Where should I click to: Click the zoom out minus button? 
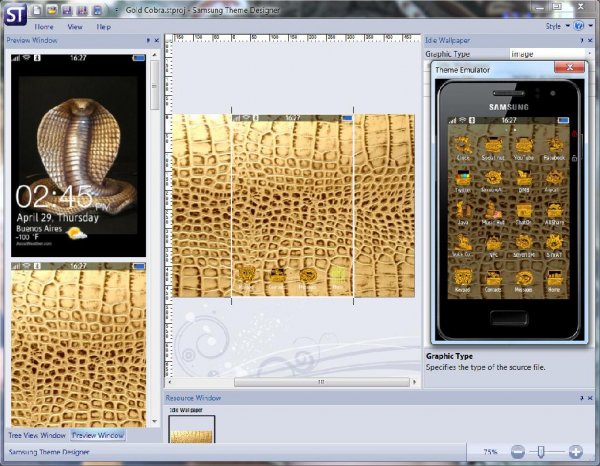(x=518, y=452)
